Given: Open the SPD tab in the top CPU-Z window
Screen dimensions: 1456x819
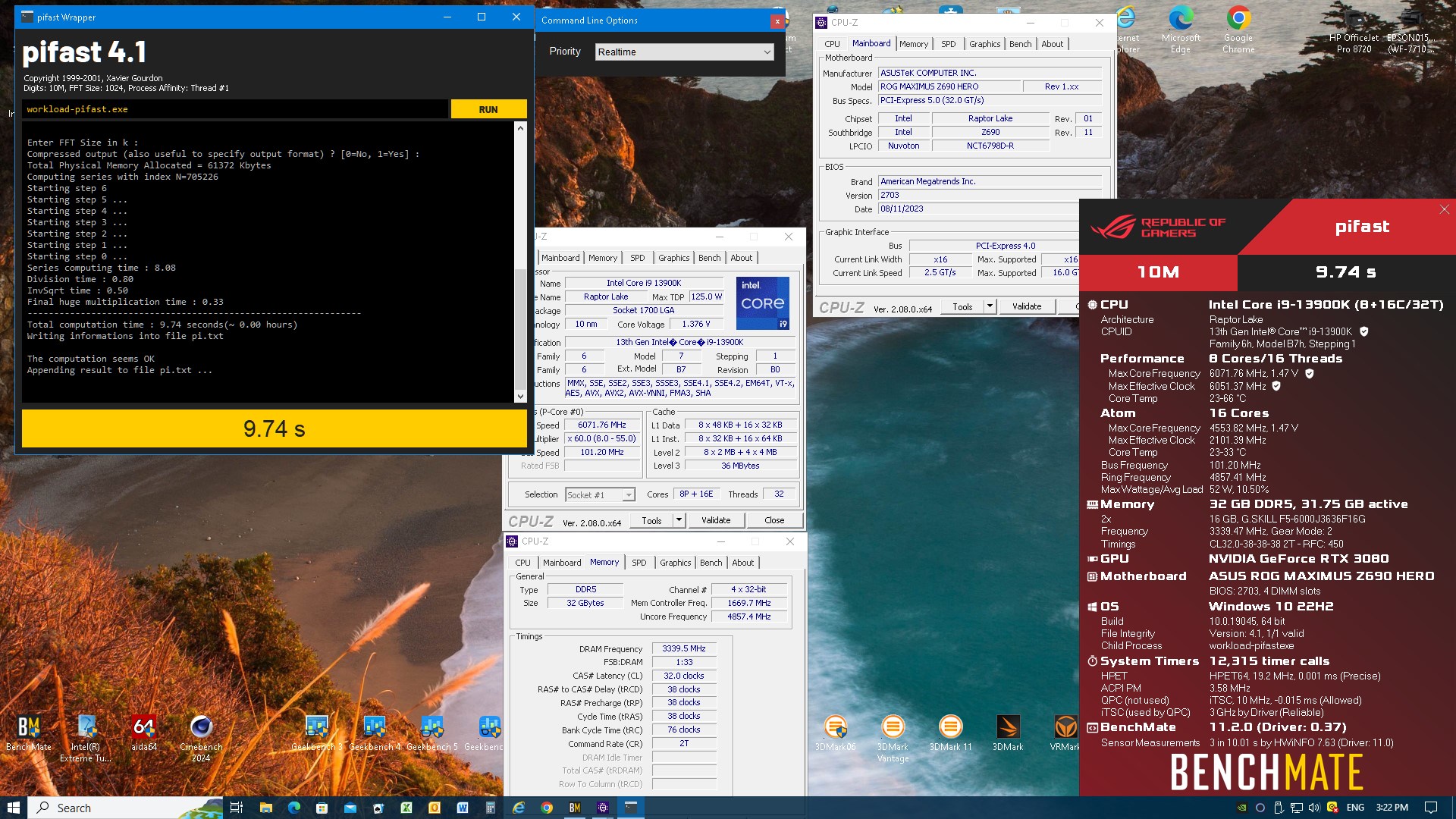Looking at the screenshot, I should (948, 44).
